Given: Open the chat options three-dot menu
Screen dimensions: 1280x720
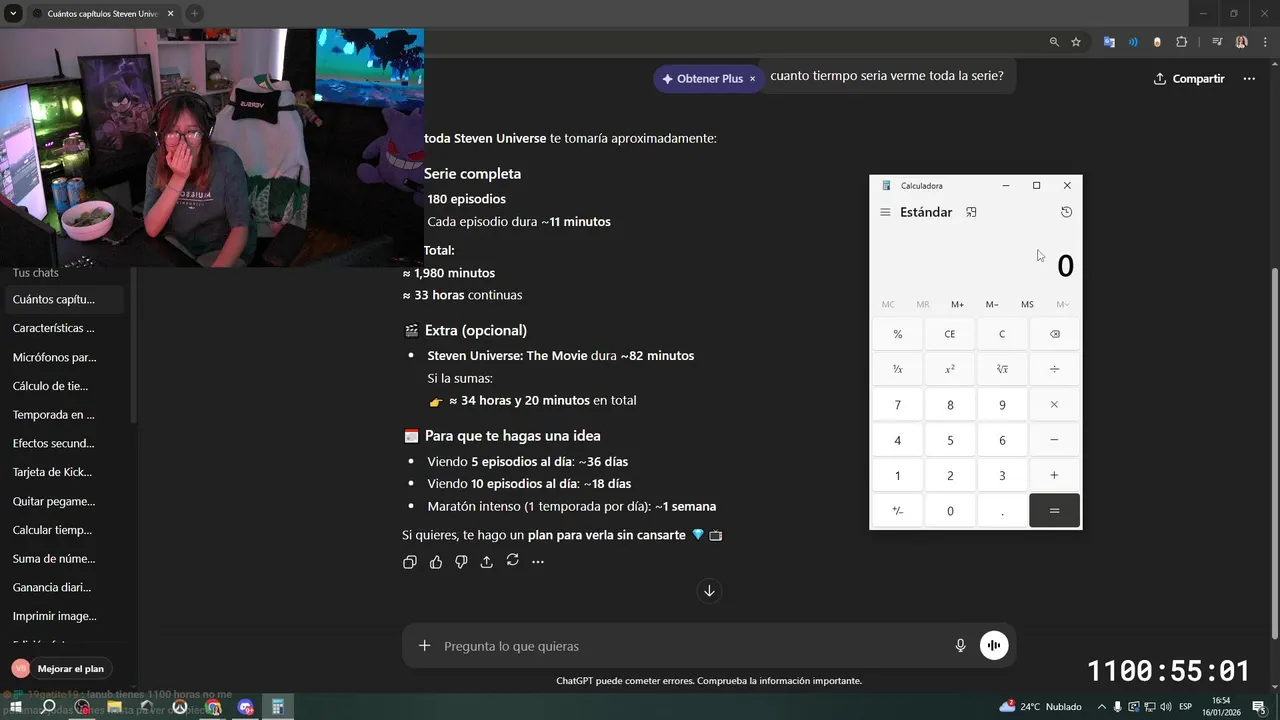Looking at the screenshot, I should pos(1249,78).
